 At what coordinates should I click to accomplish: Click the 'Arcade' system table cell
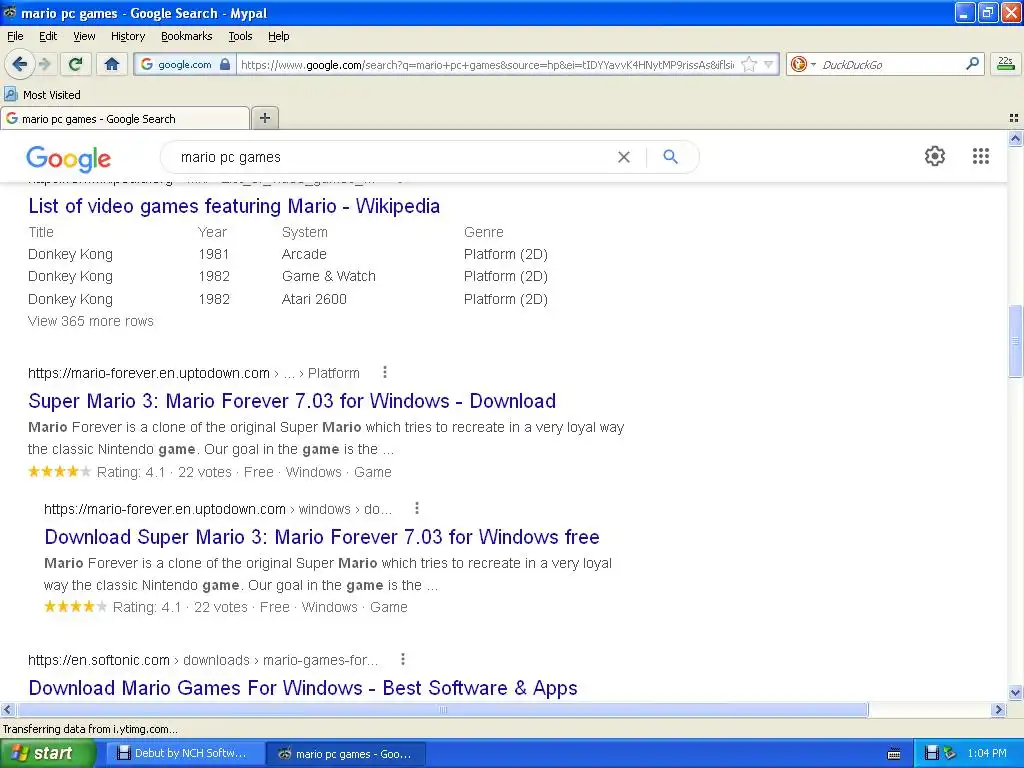[304, 254]
